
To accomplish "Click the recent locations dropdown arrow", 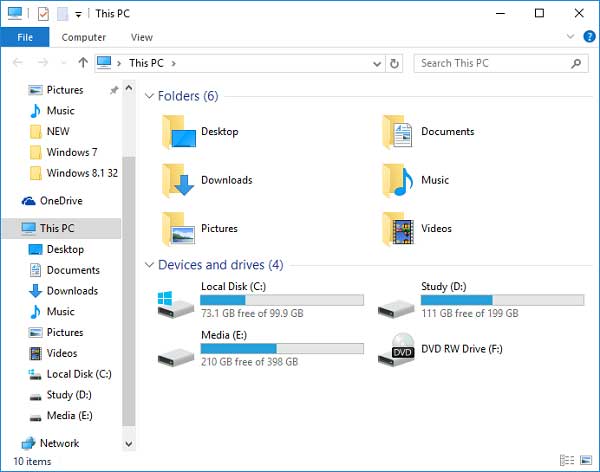I will coord(64,63).
